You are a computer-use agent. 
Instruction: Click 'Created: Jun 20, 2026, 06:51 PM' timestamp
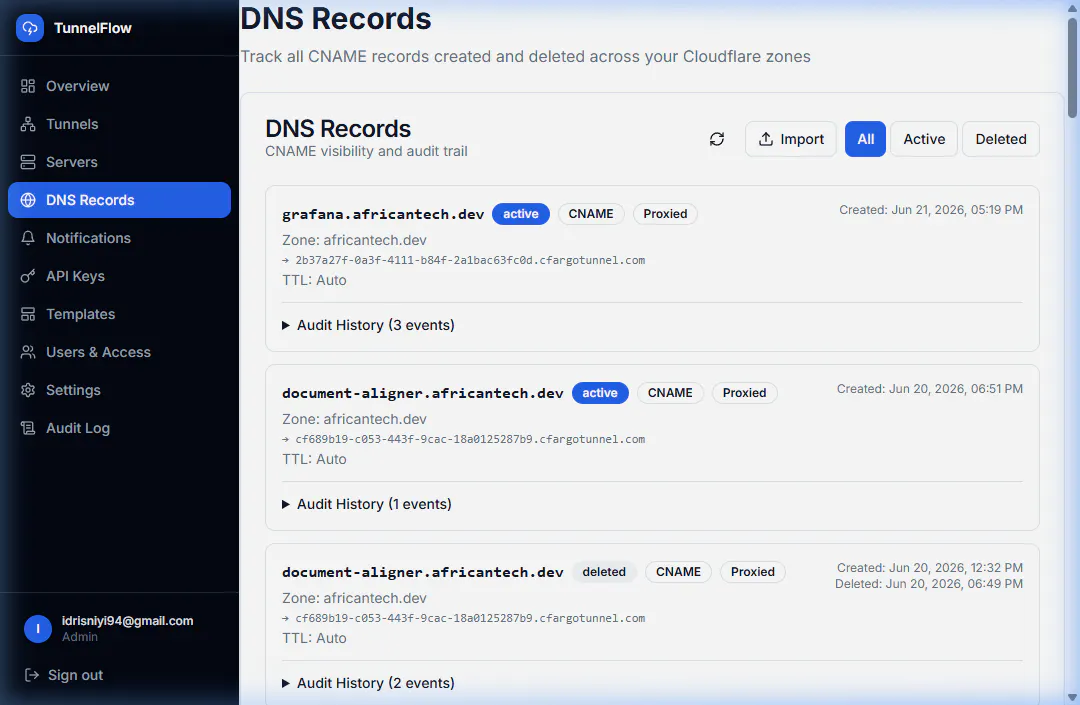pos(930,389)
